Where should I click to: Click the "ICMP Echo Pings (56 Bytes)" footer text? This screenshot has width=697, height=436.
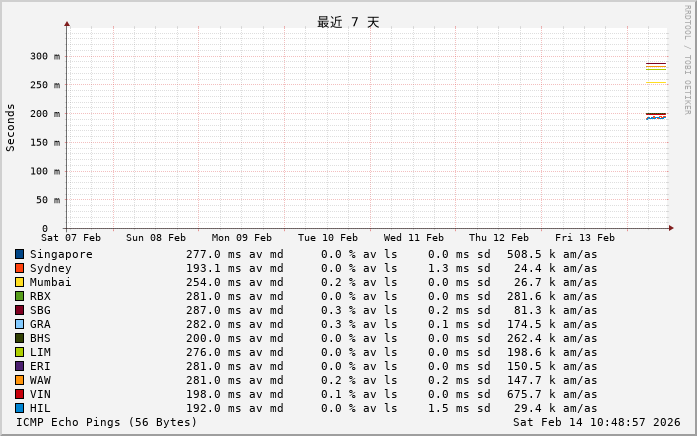[107, 422]
